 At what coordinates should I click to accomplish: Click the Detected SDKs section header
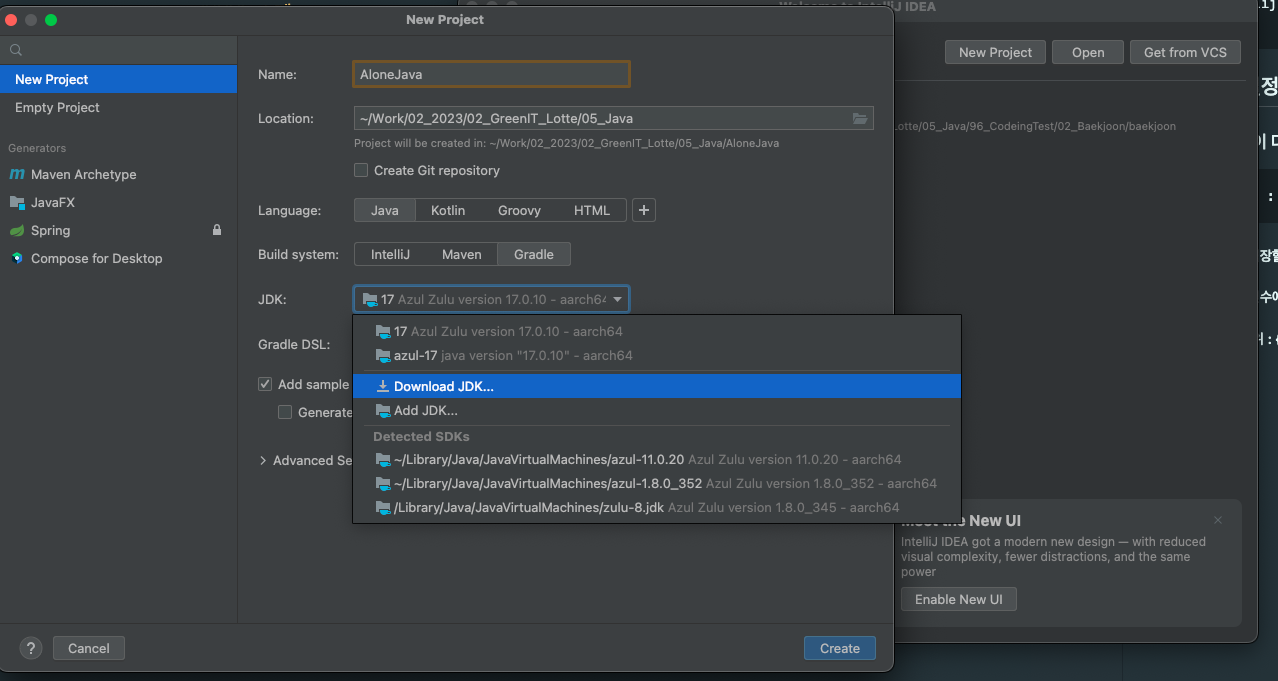pyautogui.click(x=421, y=436)
